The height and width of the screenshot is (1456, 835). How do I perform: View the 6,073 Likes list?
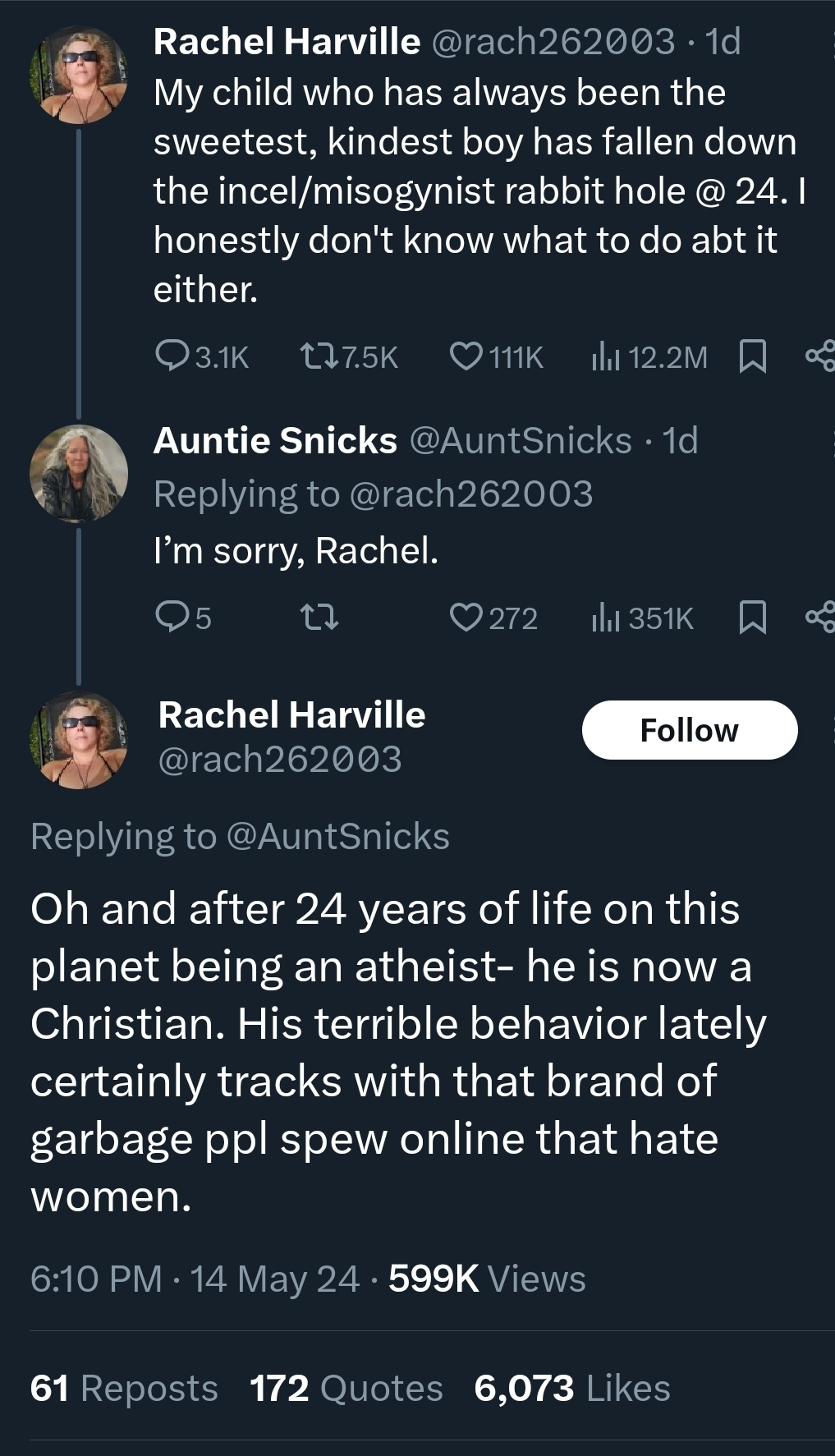click(x=571, y=1389)
